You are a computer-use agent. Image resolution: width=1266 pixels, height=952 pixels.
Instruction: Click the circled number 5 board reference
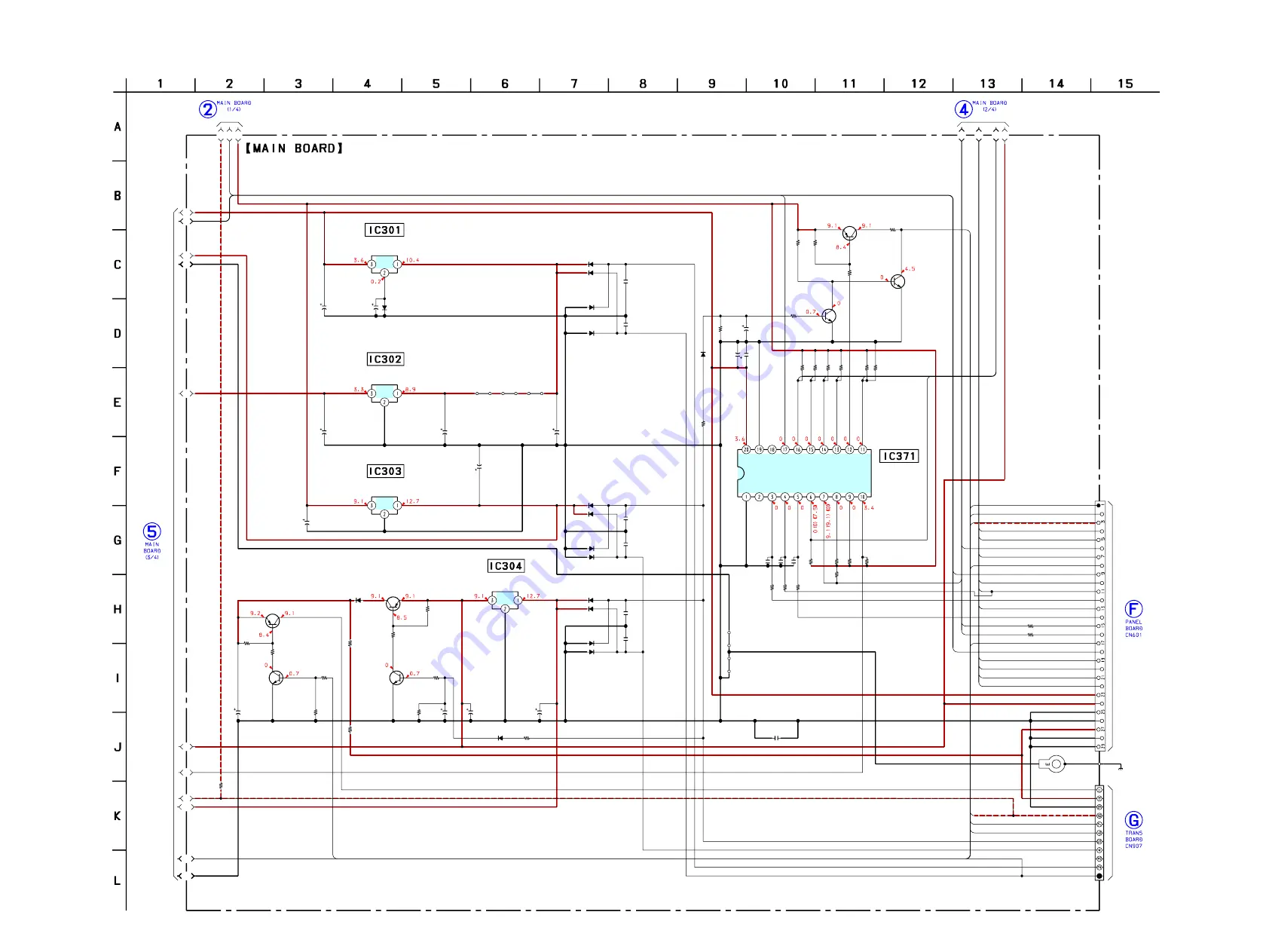(152, 531)
